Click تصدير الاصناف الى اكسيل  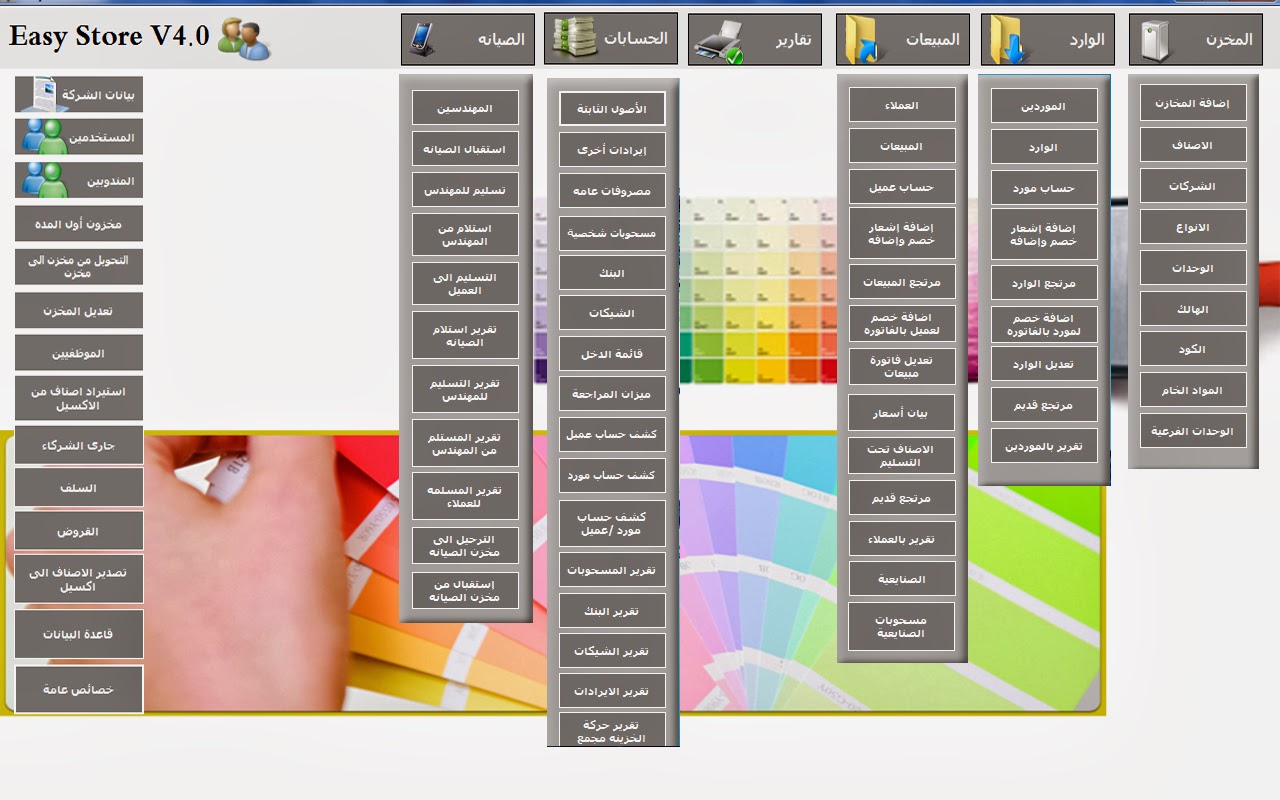[x=79, y=579]
